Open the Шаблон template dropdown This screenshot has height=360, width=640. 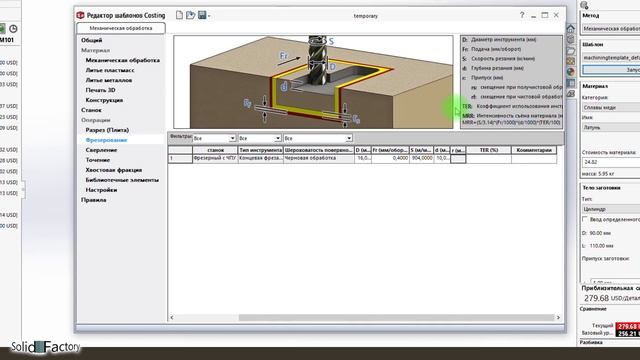[x=611, y=58]
